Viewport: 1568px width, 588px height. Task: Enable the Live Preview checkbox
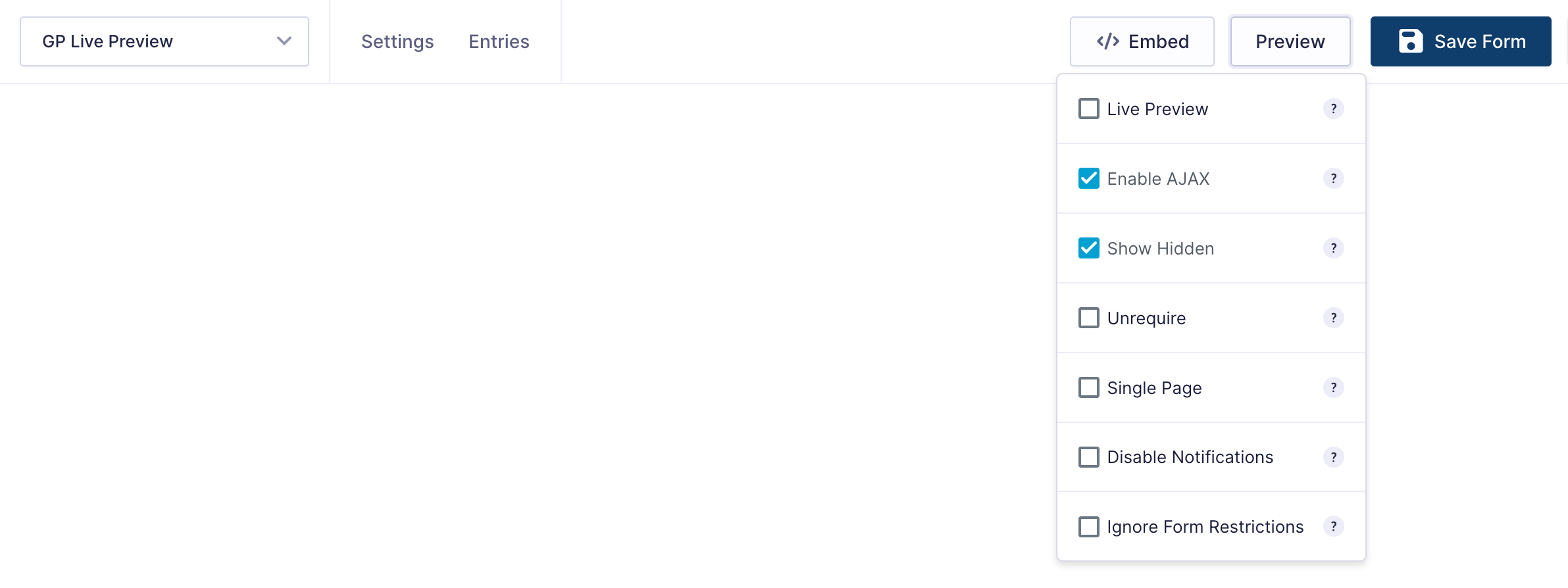point(1089,109)
